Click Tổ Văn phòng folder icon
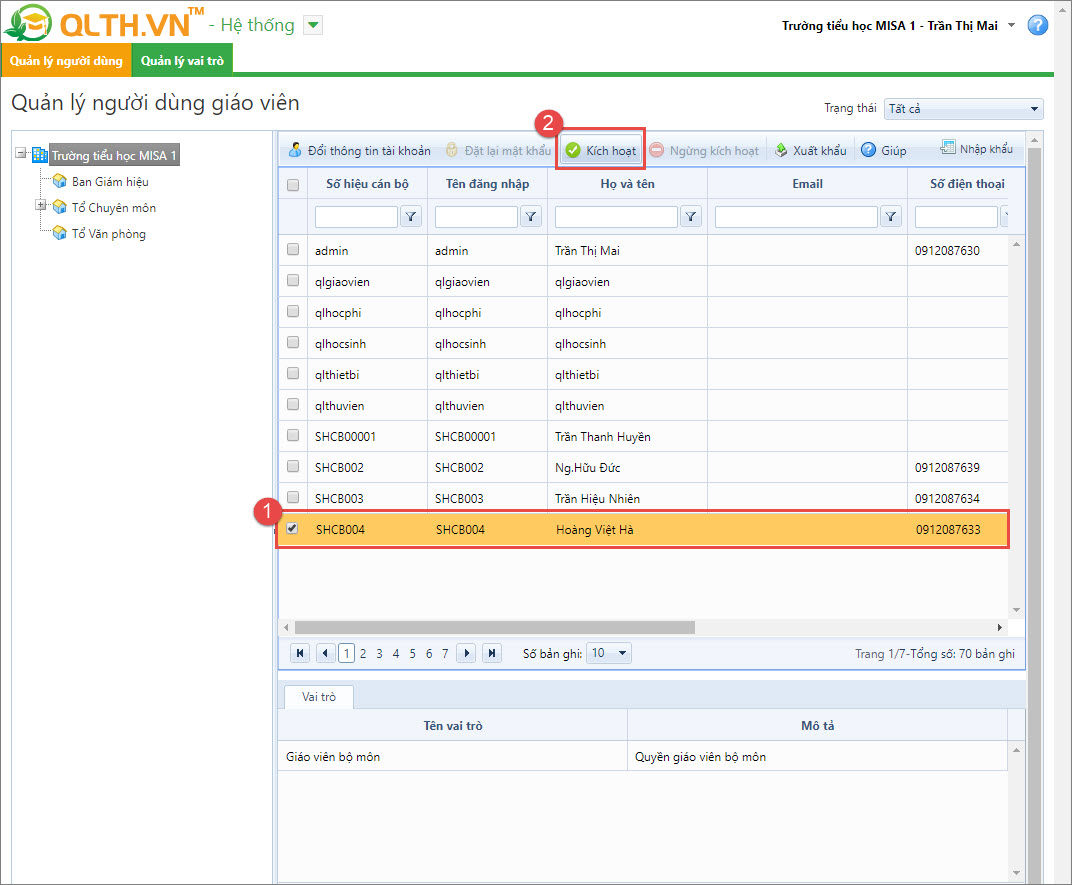This screenshot has height=885, width=1072. 59,233
